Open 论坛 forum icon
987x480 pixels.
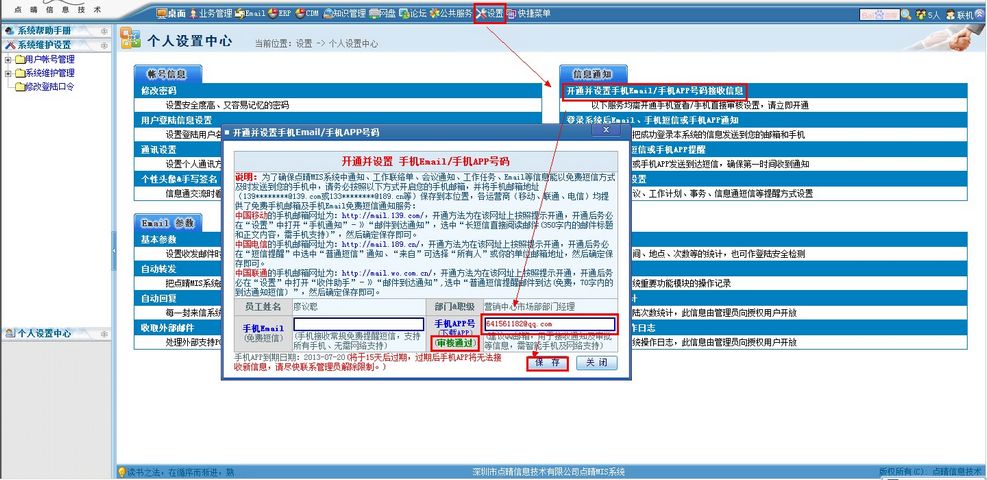click(x=411, y=14)
